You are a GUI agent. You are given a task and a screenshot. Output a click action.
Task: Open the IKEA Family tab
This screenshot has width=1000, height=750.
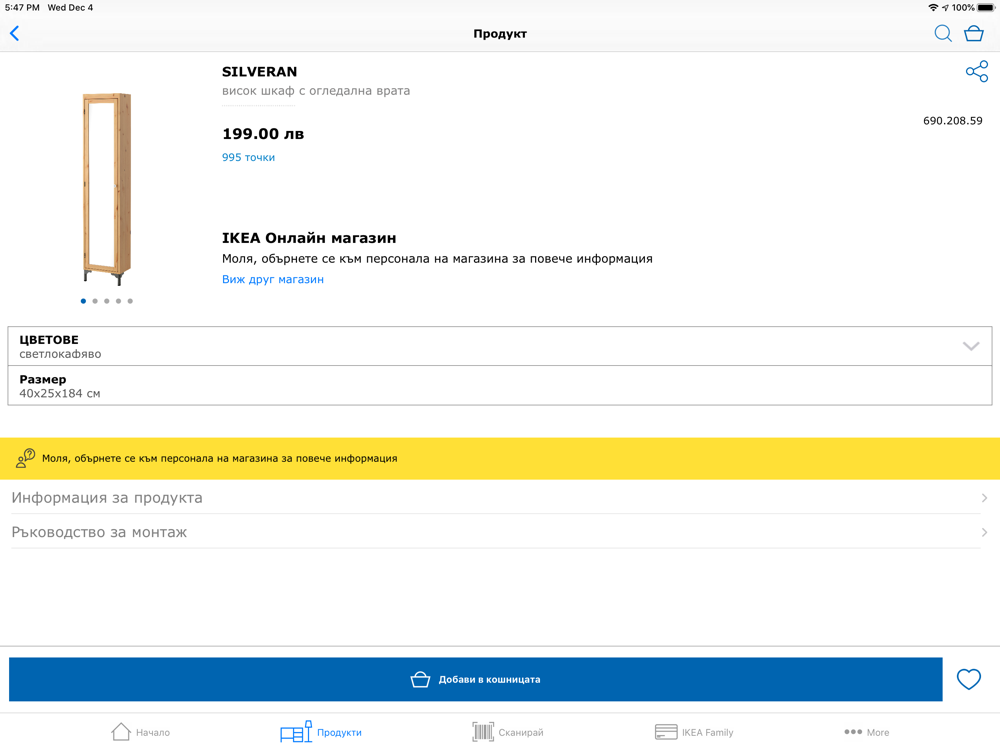(x=694, y=732)
